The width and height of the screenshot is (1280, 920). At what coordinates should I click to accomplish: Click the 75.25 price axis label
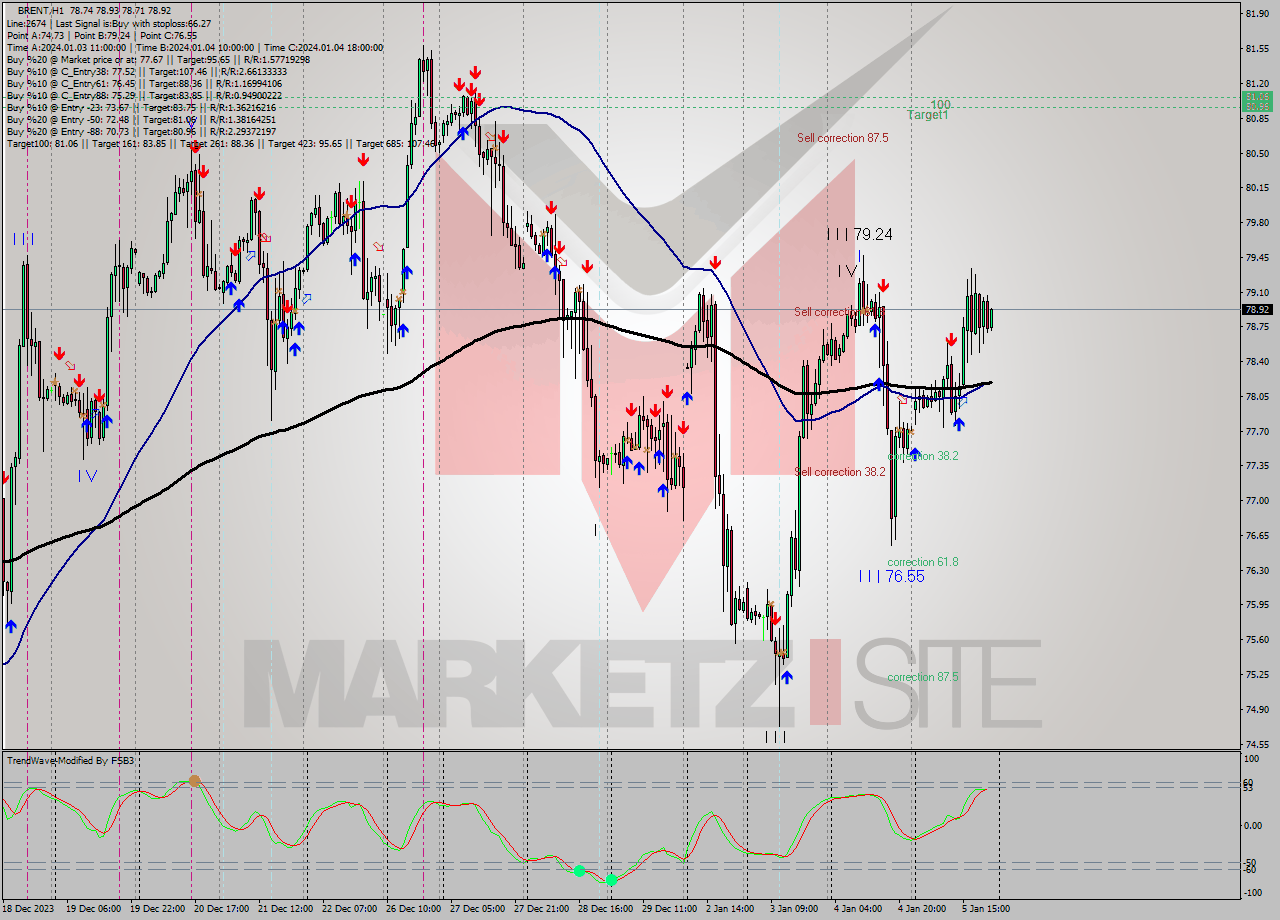tap(1256, 674)
